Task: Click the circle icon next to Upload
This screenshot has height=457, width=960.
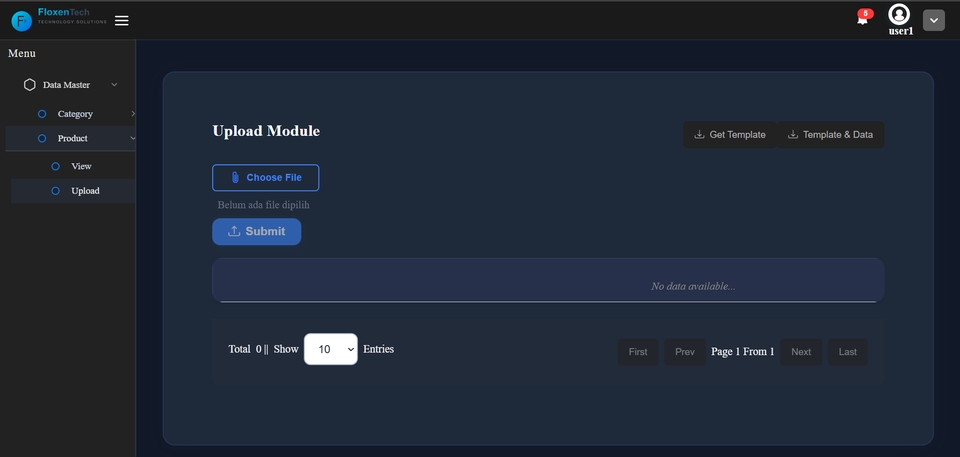Action: [56, 191]
